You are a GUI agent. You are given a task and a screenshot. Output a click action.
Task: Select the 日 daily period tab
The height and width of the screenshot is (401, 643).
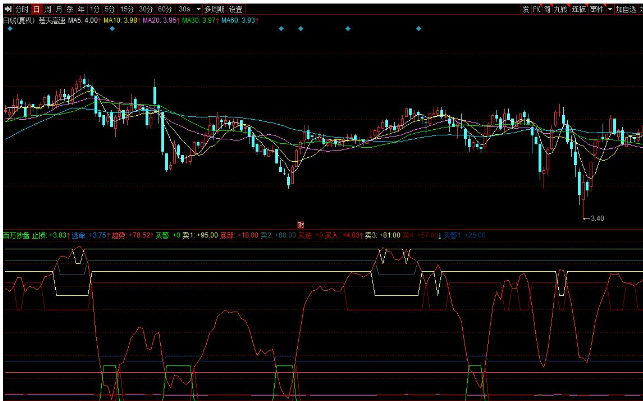(x=36, y=9)
